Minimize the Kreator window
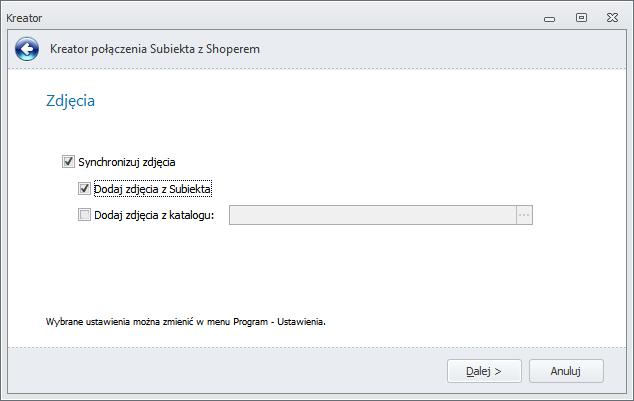The height and width of the screenshot is (401, 634). click(x=549, y=19)
